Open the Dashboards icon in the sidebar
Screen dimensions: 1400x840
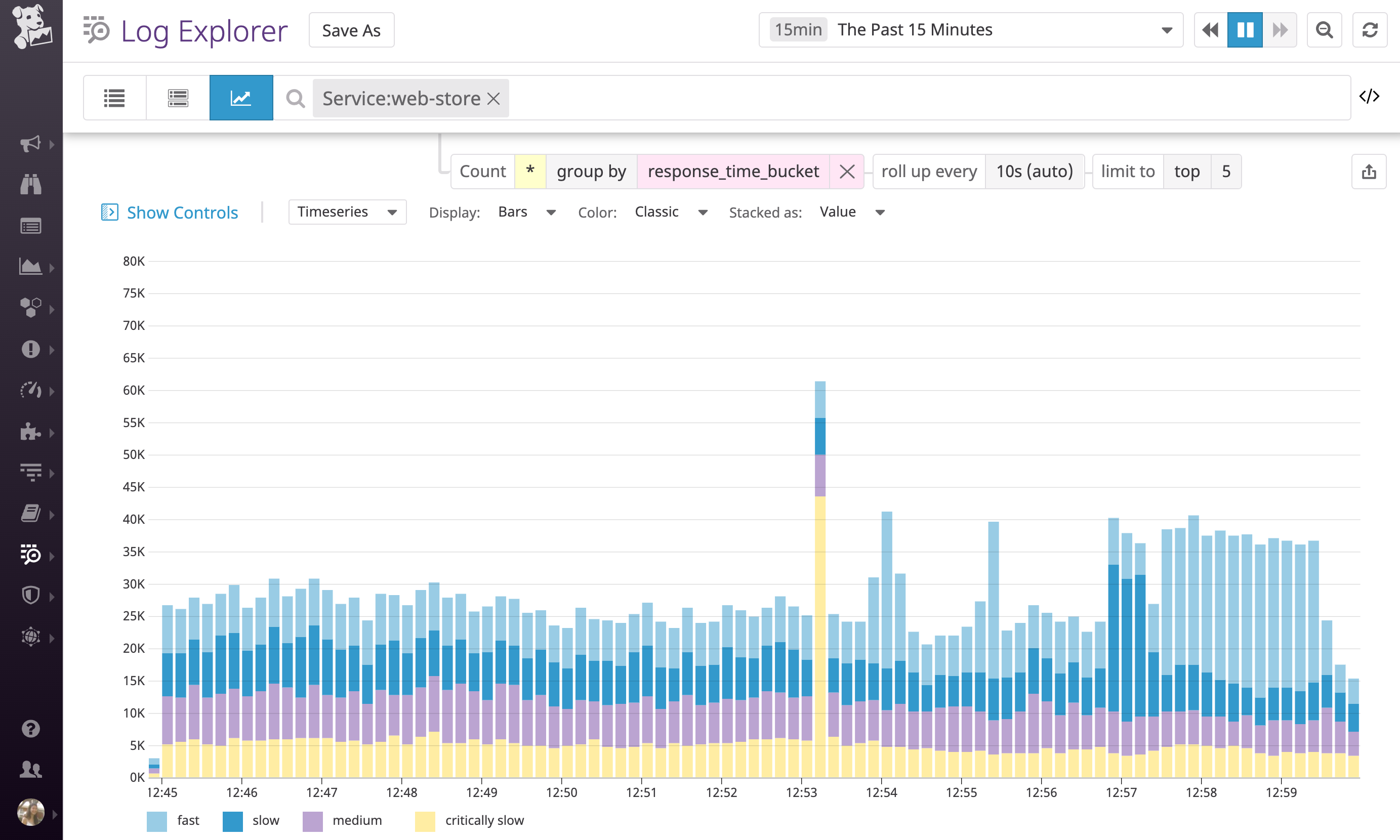click(x=30, y=267)
